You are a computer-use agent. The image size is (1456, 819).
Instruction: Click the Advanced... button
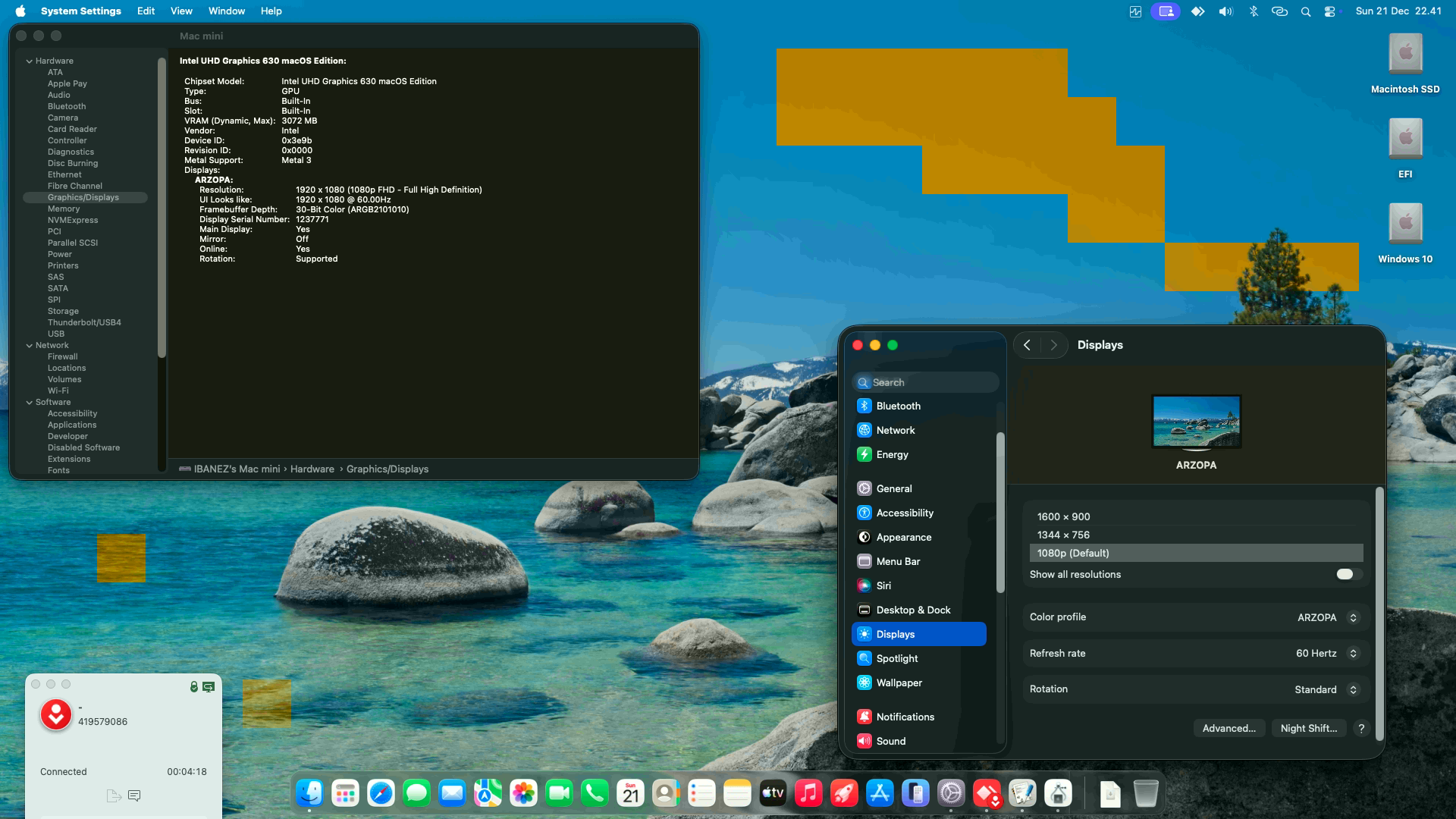pyautogui.click(x=1228, y=728)
